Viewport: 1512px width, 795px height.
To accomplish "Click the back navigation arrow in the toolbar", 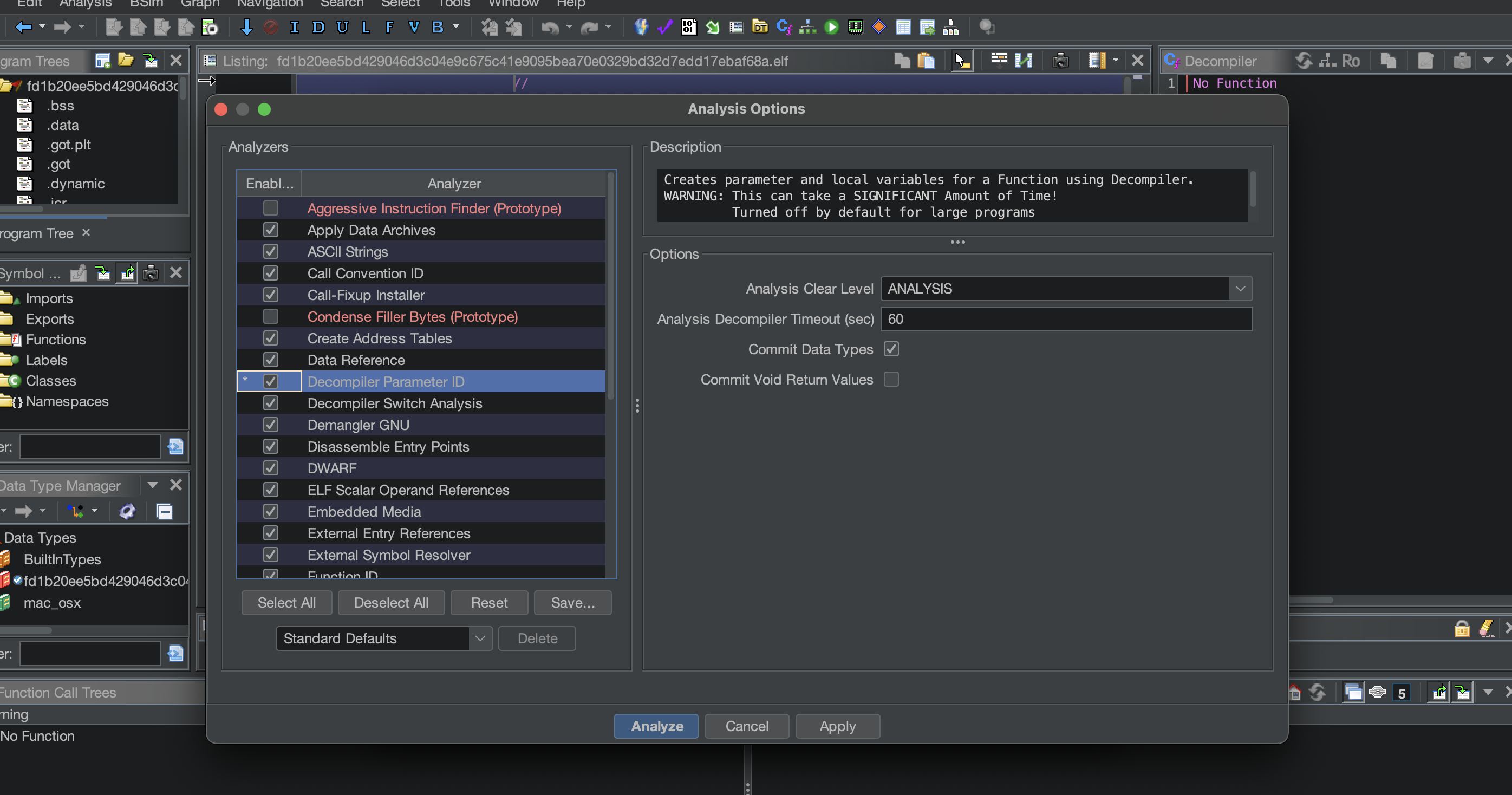I will click(23, 27).
